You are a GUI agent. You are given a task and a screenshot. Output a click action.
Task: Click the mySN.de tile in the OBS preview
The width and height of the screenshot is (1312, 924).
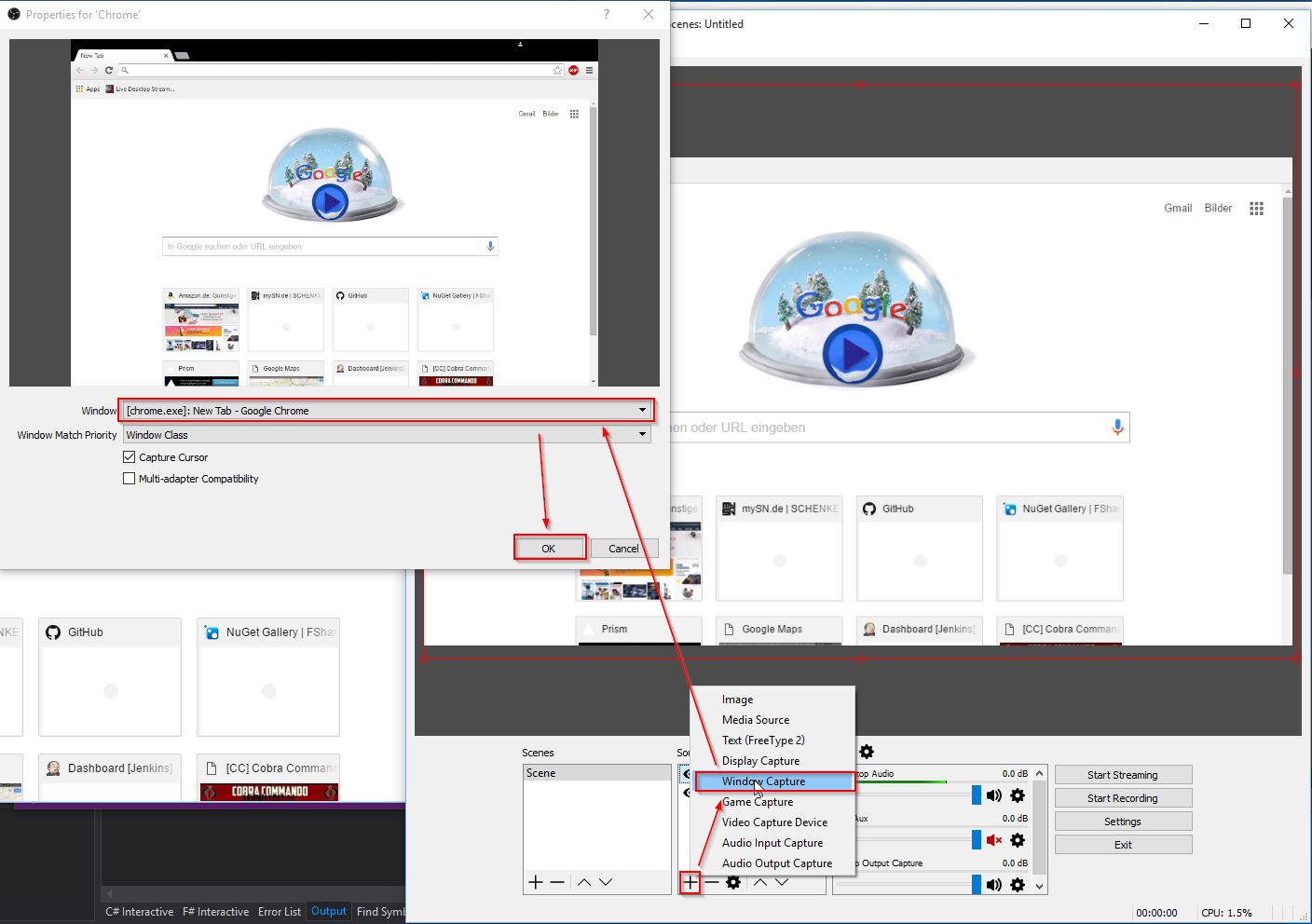(779, 548)
